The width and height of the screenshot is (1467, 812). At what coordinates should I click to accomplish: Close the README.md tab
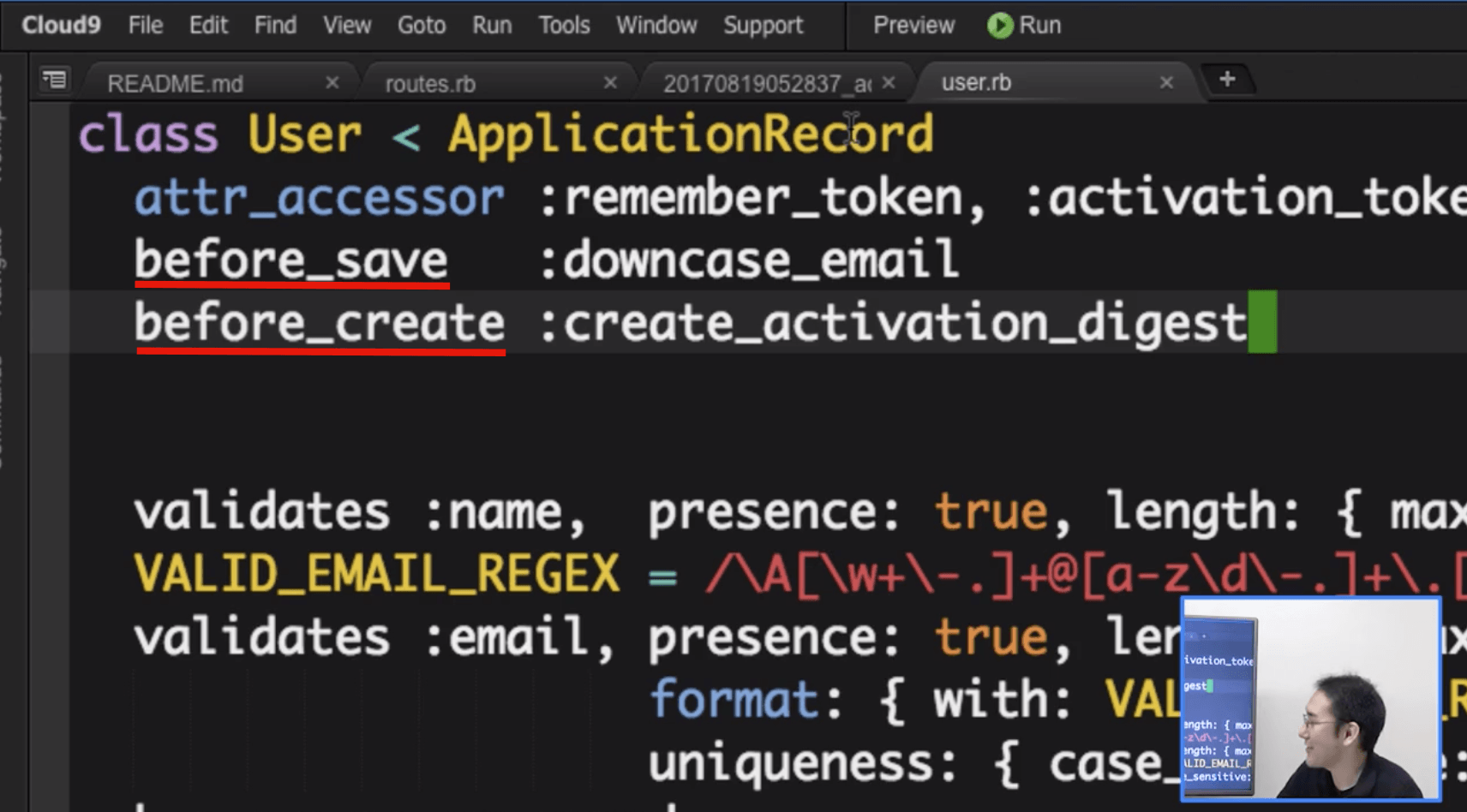332,82
